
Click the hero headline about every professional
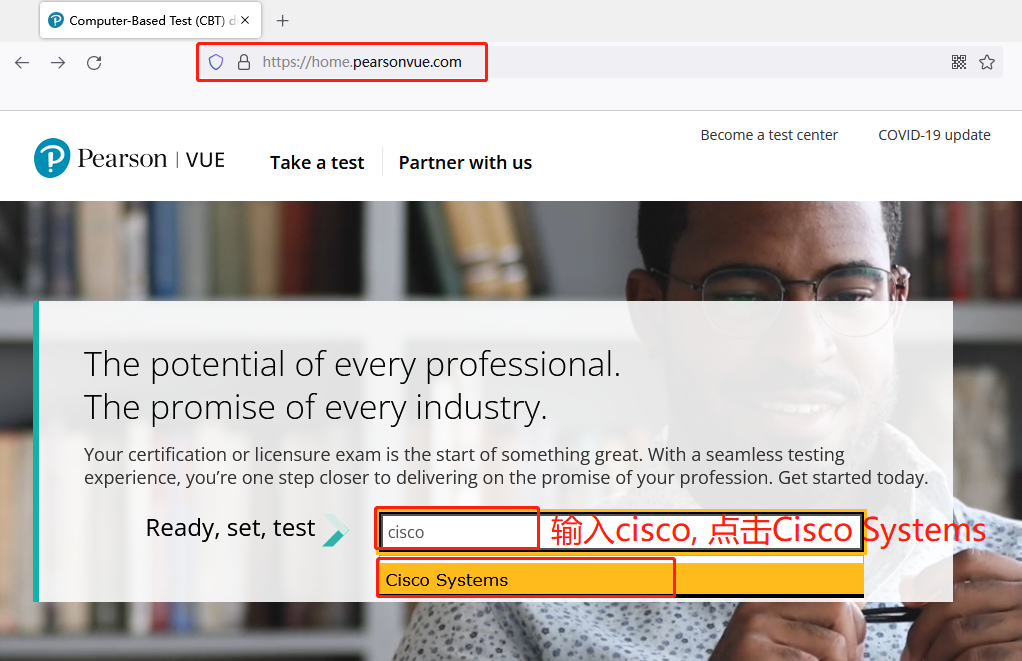click(352, 365)
